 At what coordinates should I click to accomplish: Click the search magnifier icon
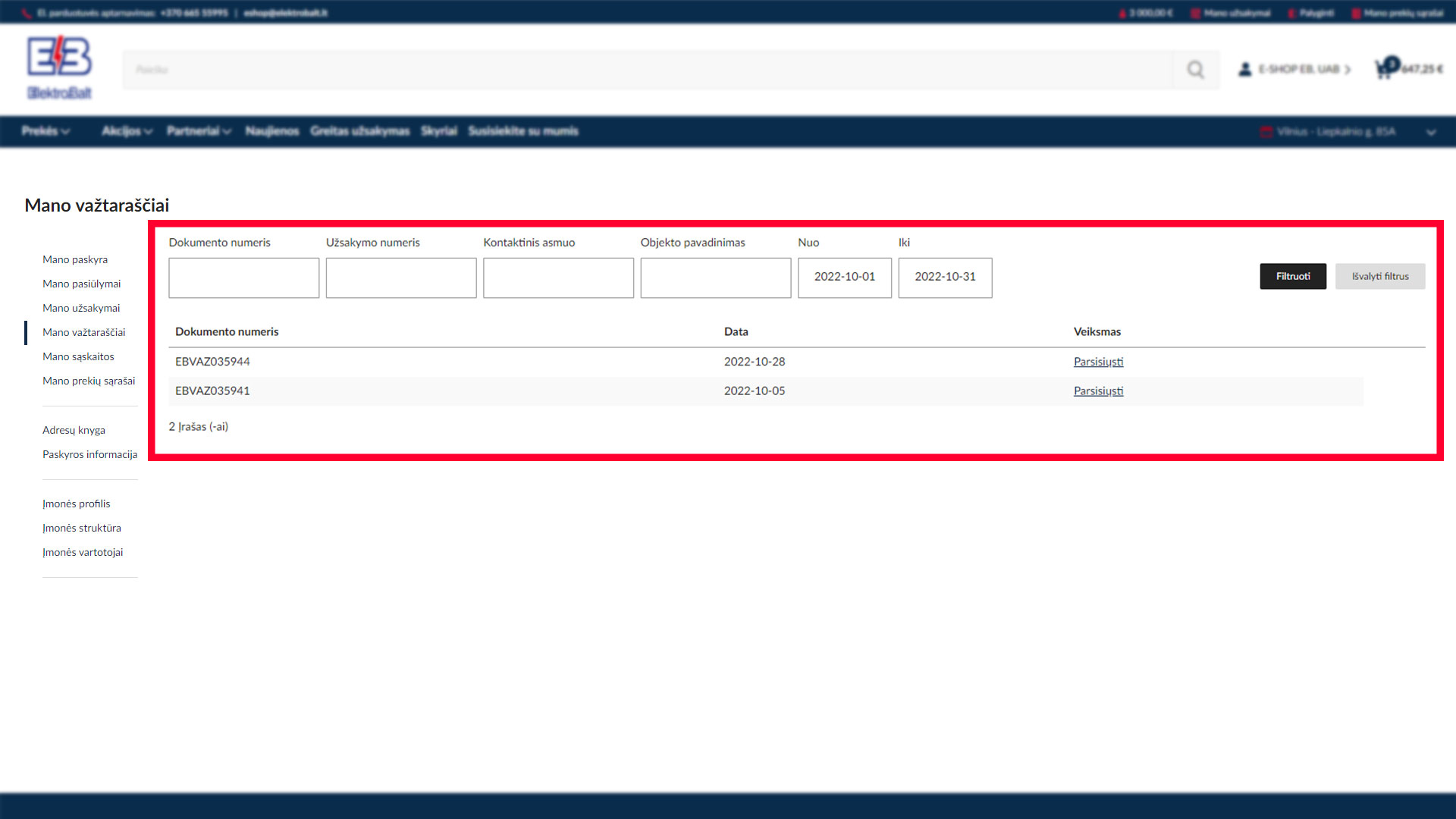click(x=1195, y=70)
